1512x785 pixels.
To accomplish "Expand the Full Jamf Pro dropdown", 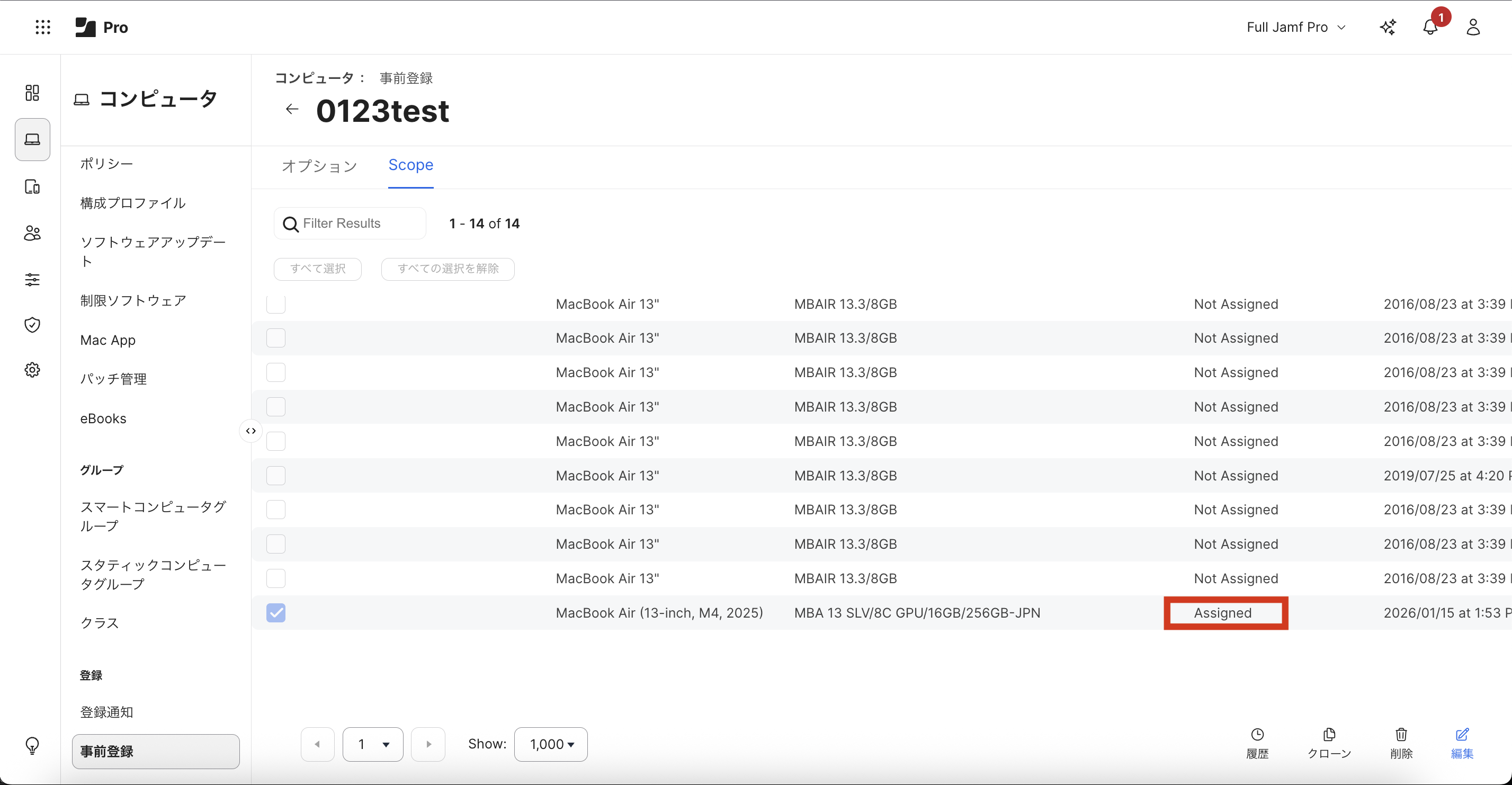I will [1295, 27].
